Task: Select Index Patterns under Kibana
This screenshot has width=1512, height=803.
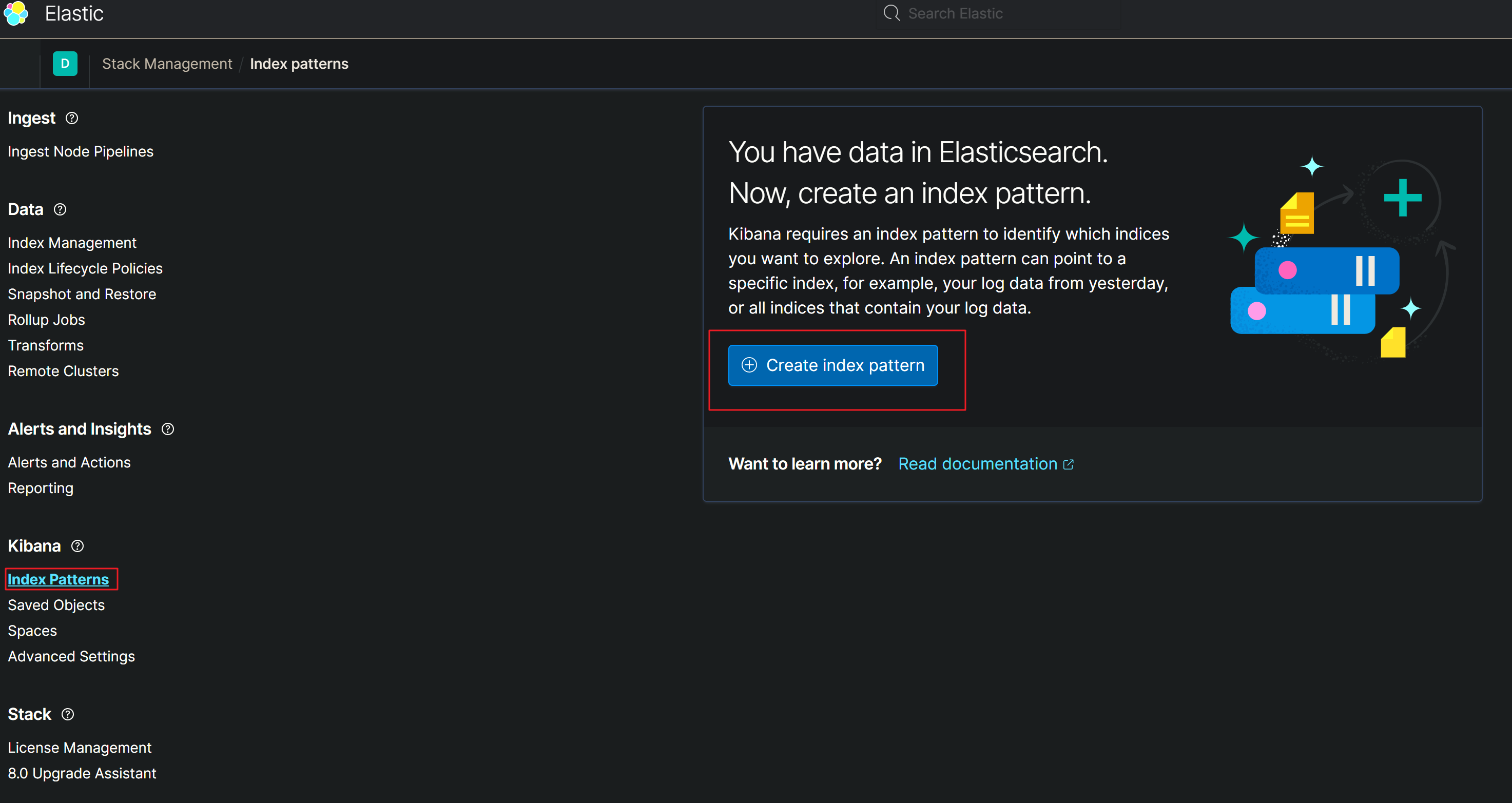Action: point(58,579)
